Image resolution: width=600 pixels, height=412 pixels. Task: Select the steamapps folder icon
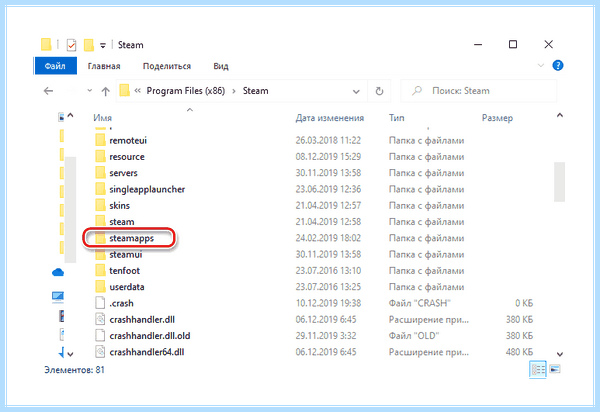point(100,238)
